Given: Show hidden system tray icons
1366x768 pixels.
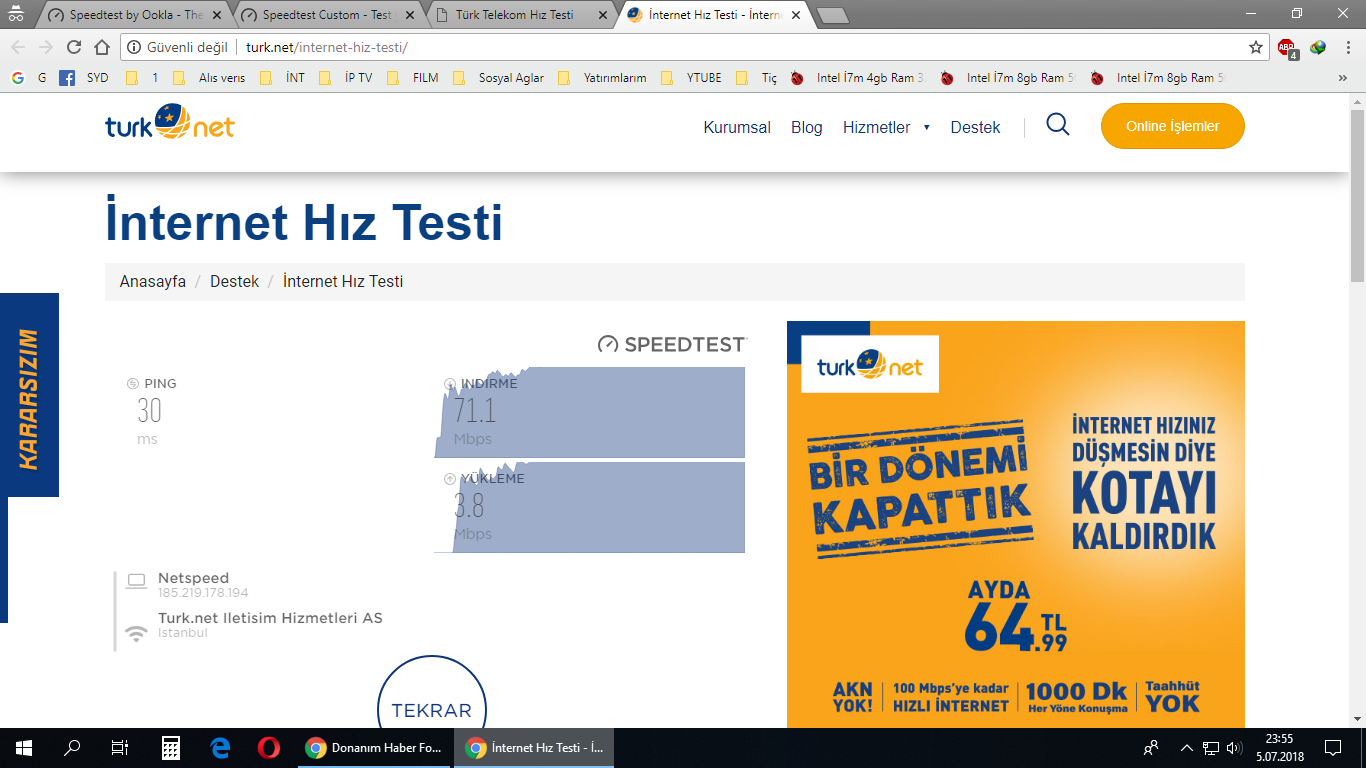Looking at the screenshot, I should point(1187,748).
